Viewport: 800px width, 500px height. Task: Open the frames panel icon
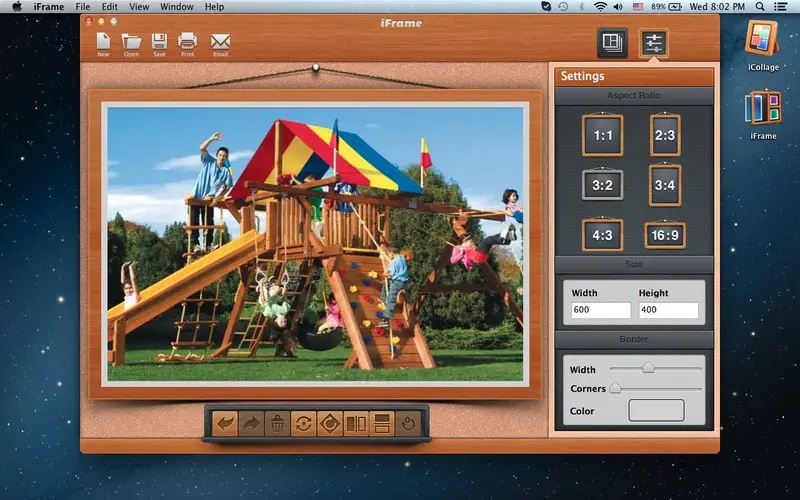[612, 43]
